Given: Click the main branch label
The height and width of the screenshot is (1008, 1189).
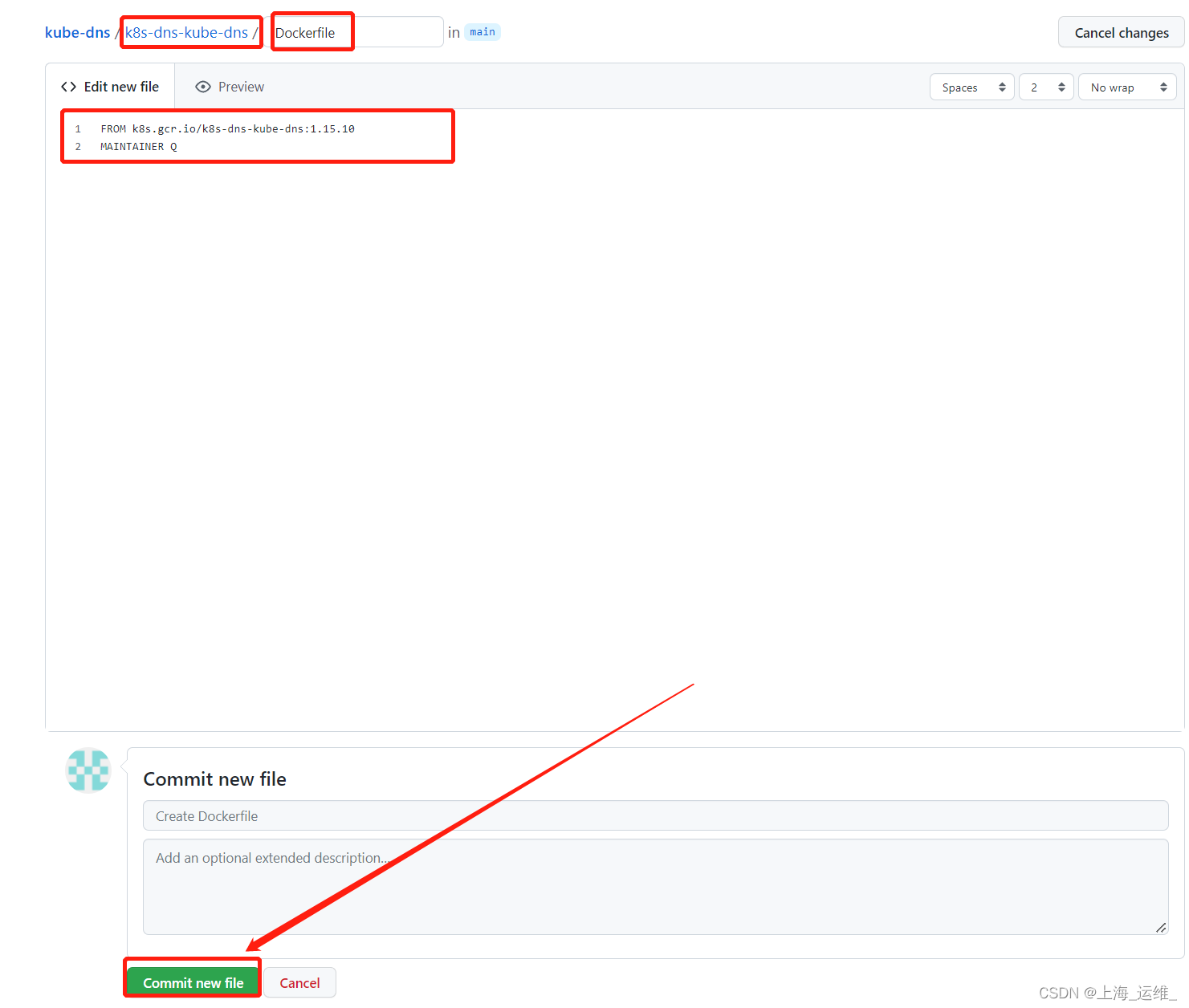Looking at the screenshot, I should (482, 32).
